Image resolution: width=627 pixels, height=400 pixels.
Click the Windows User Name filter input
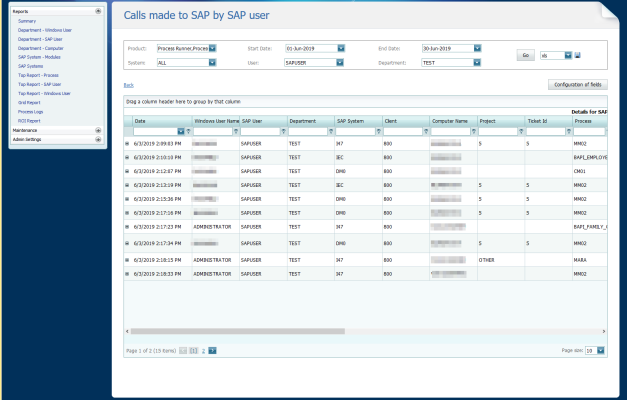click(213, 131)
